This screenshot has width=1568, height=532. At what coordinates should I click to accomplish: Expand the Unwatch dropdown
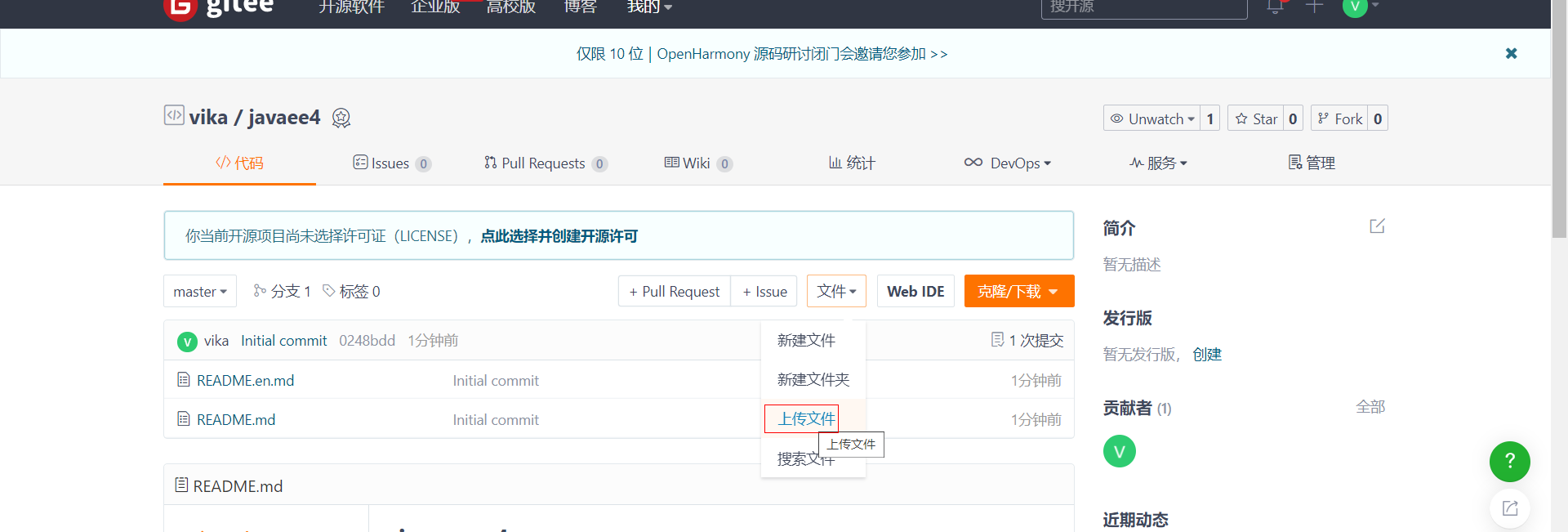[x=1151, y=118]
